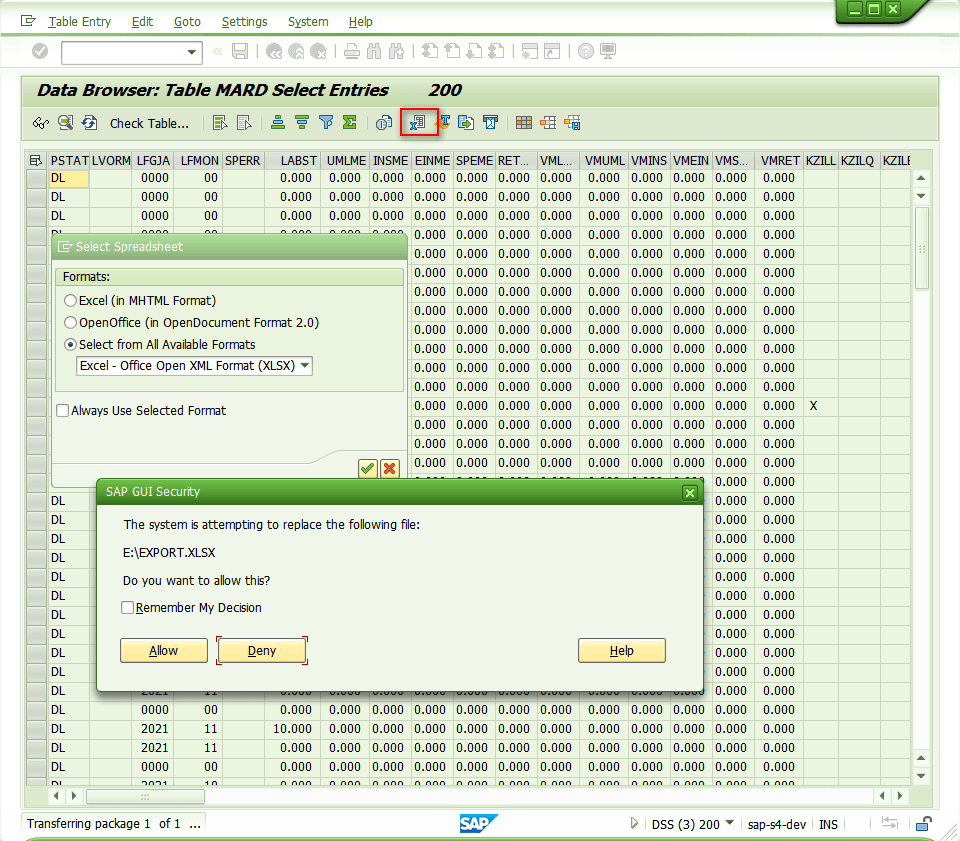
Task: Click the change layout grid icon
Action: click(524, 123)
